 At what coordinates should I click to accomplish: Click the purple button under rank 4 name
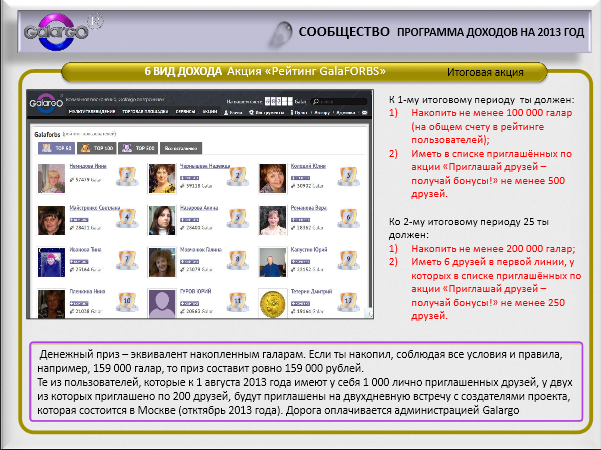[x=79, y=220]
